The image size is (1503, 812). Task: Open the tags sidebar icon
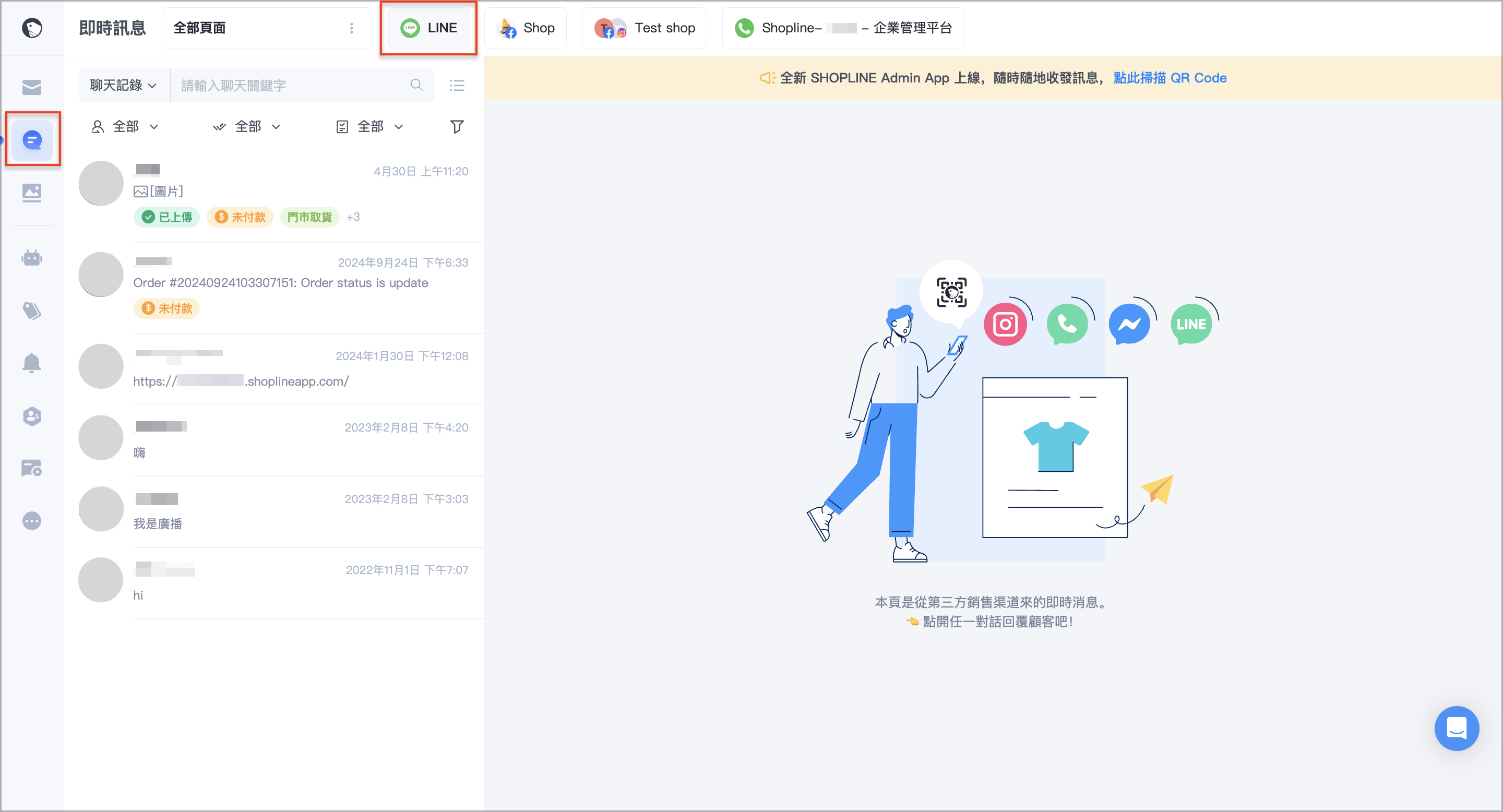pyautogui.click(x=31, y=311)
